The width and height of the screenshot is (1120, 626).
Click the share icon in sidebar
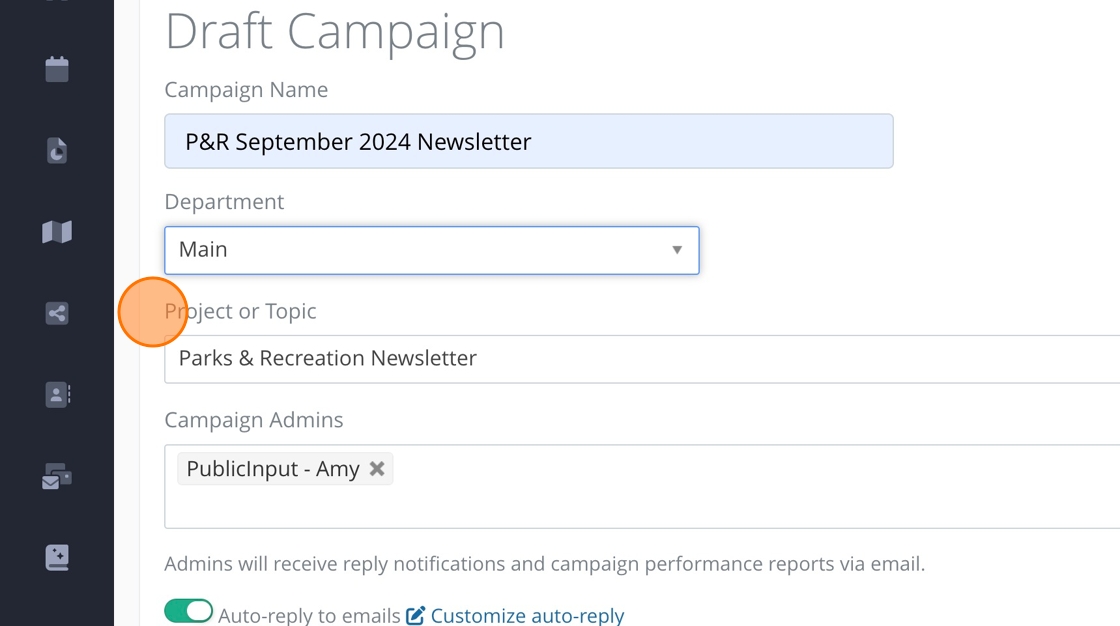pos(57,313)
